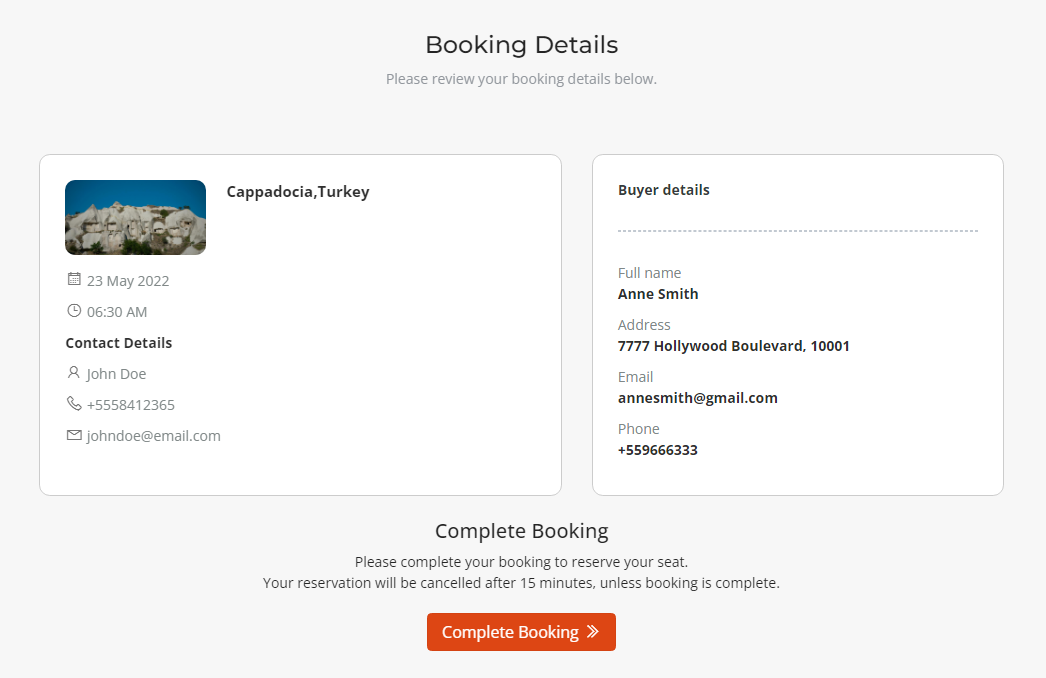Click the 06:30 AM time text

[117, 312]
